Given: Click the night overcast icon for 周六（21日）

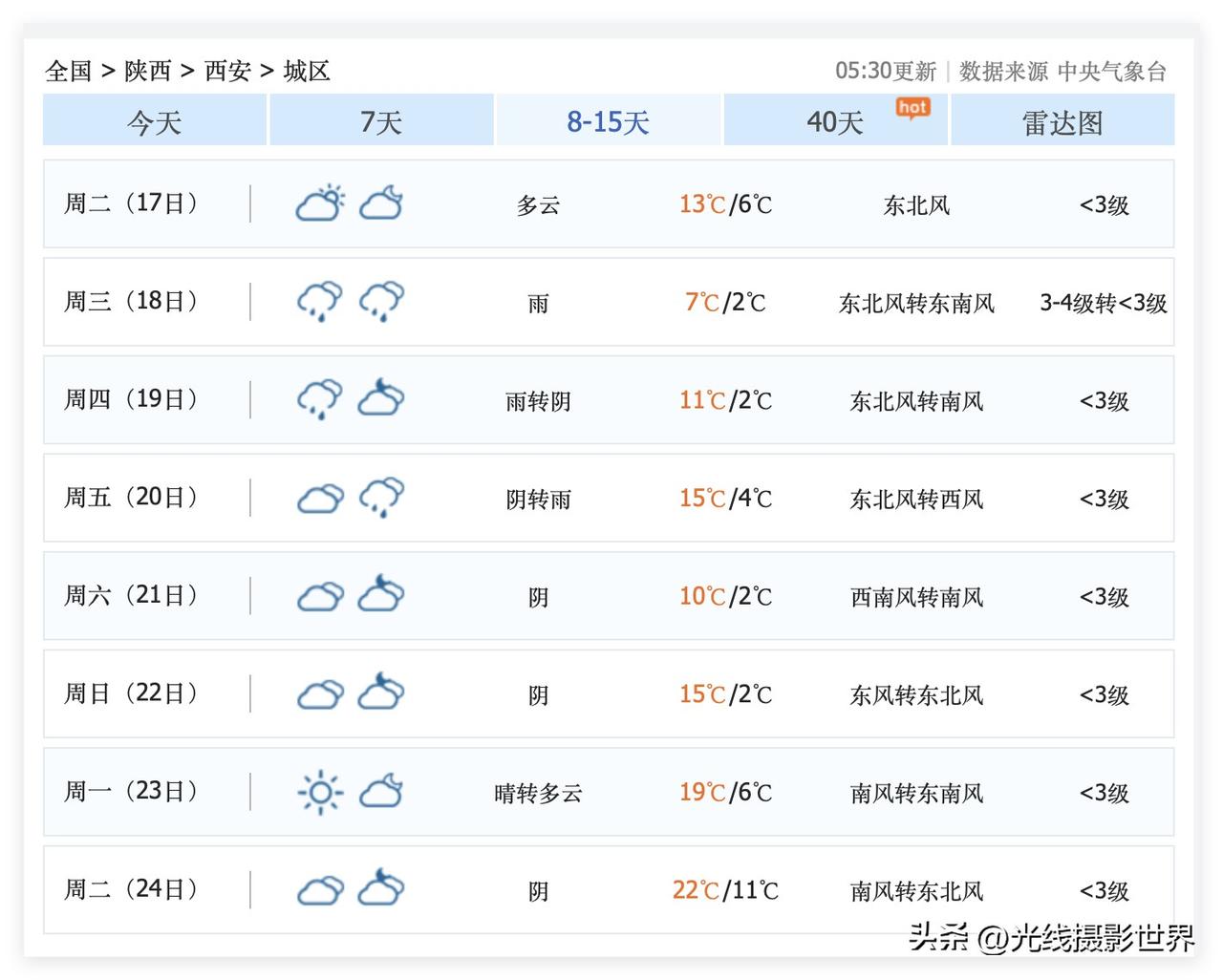Looking at the screenshot, I should (381, 594).
